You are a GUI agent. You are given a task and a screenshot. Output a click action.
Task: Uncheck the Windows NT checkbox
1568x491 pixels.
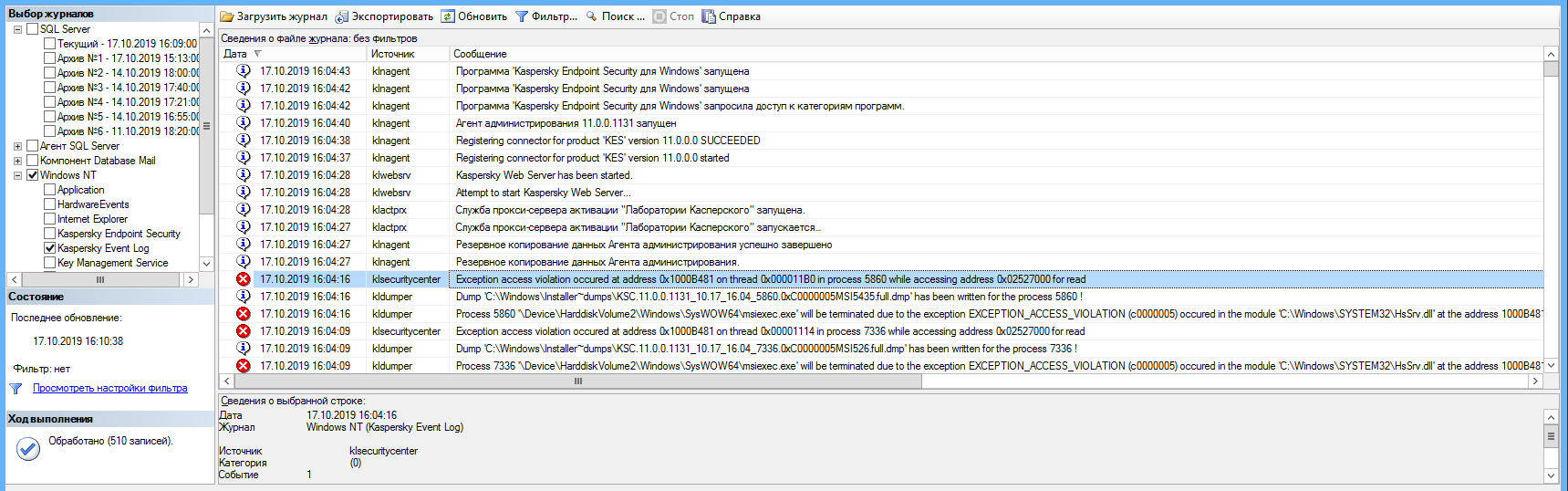pos(33,175)
